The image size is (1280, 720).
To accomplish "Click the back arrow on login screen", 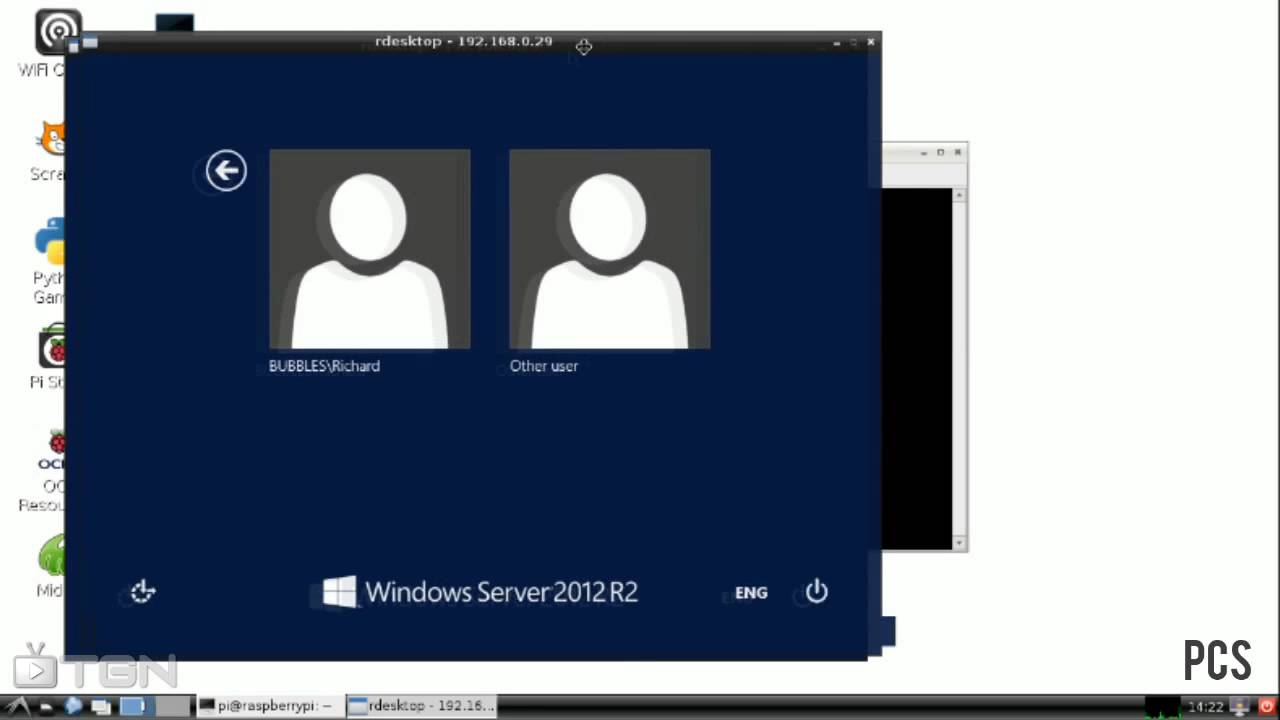I will pos(226,170).
